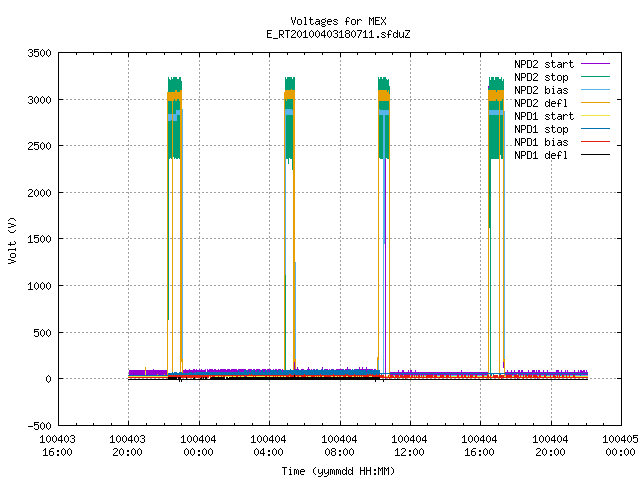Select the 'NPD1 stop' legend label
Screen dimensions: 640x480
(541, 129)
